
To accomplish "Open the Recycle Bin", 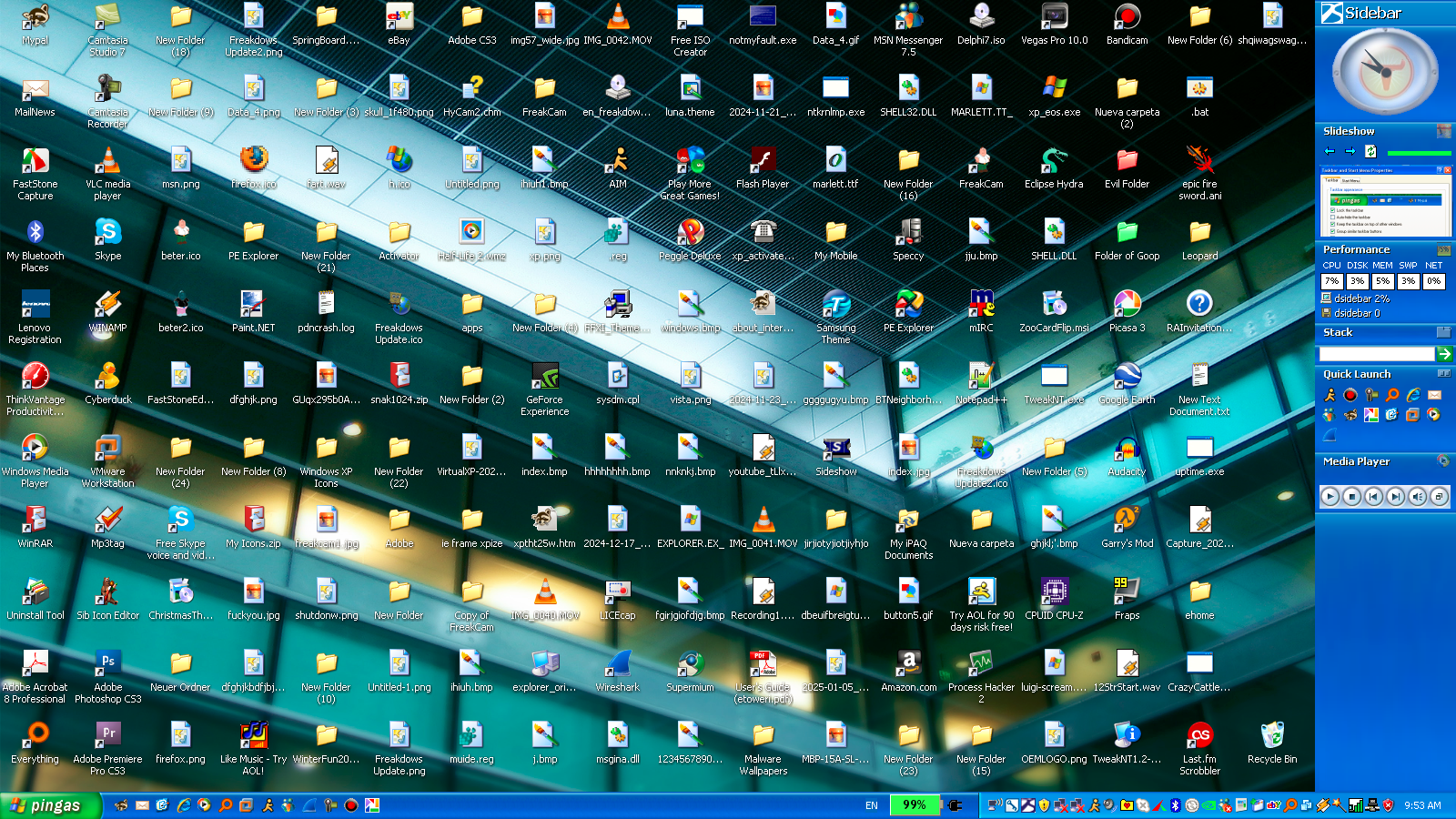I will pos(1272,743).
